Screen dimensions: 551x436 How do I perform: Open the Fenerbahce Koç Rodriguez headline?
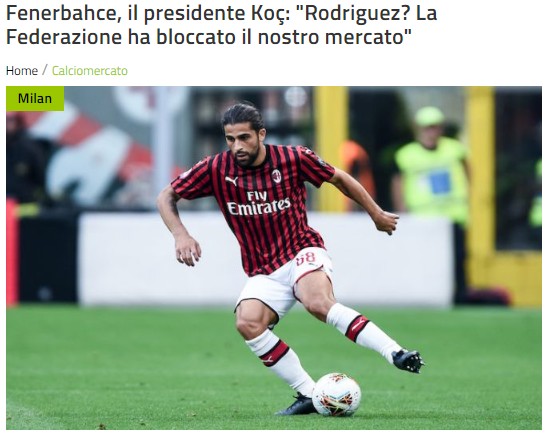[221, 25]
